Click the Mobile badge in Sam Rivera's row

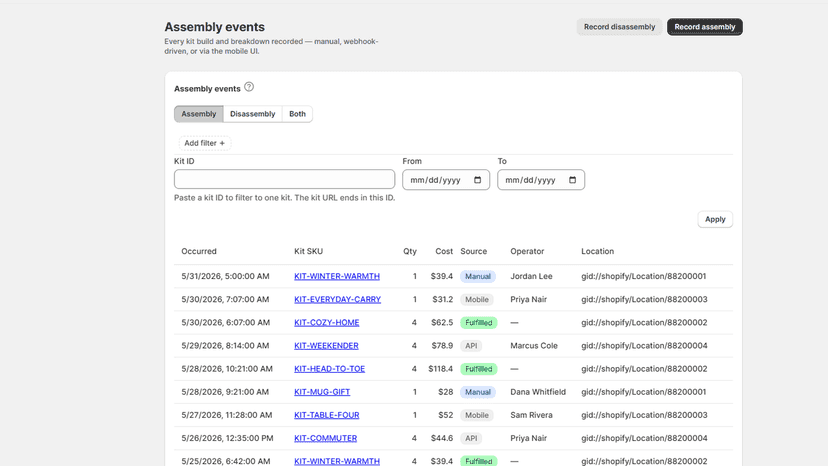point(477,415)
